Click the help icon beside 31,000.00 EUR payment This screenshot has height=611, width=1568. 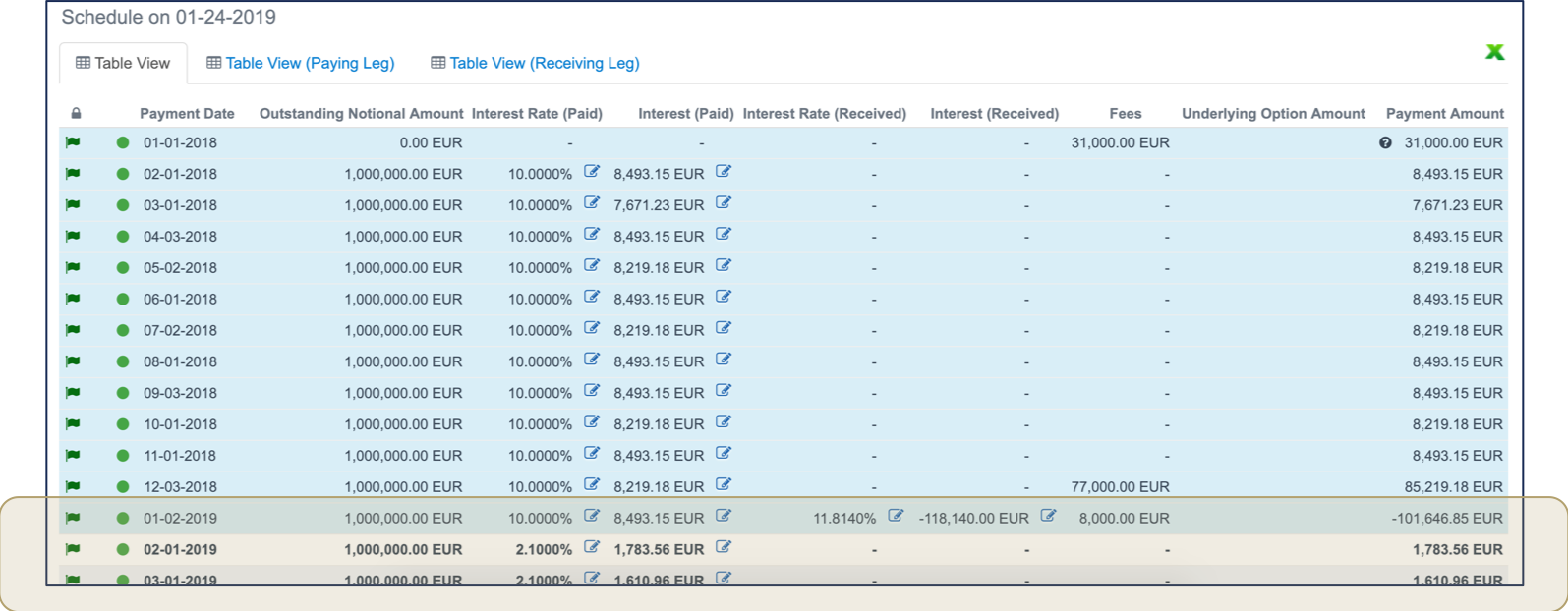click(x=1385, y=142)
